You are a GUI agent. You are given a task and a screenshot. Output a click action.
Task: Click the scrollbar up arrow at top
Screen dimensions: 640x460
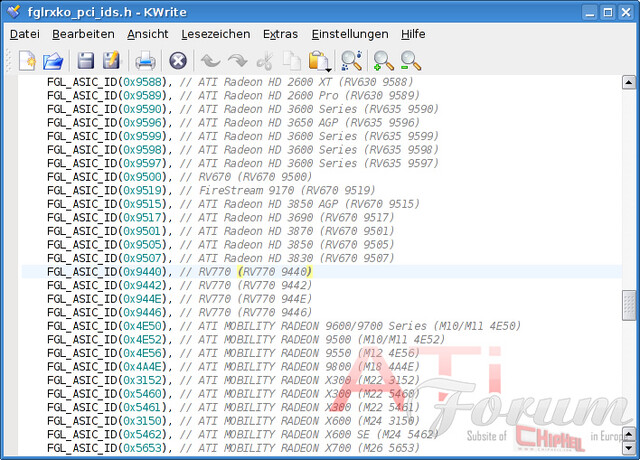point(629,82)
